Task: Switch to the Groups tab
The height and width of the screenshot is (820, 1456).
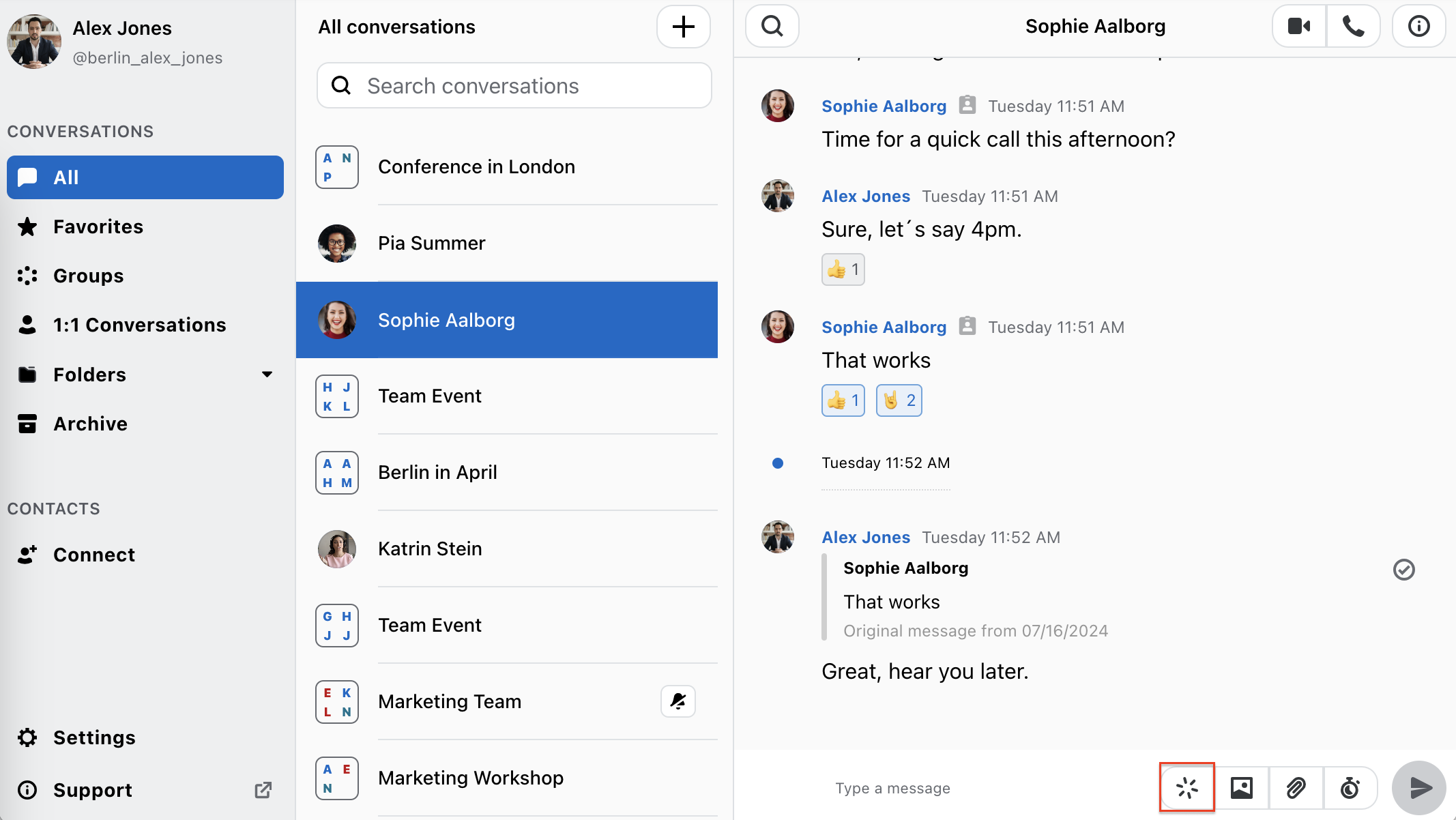Action: (x=88, y=276)
